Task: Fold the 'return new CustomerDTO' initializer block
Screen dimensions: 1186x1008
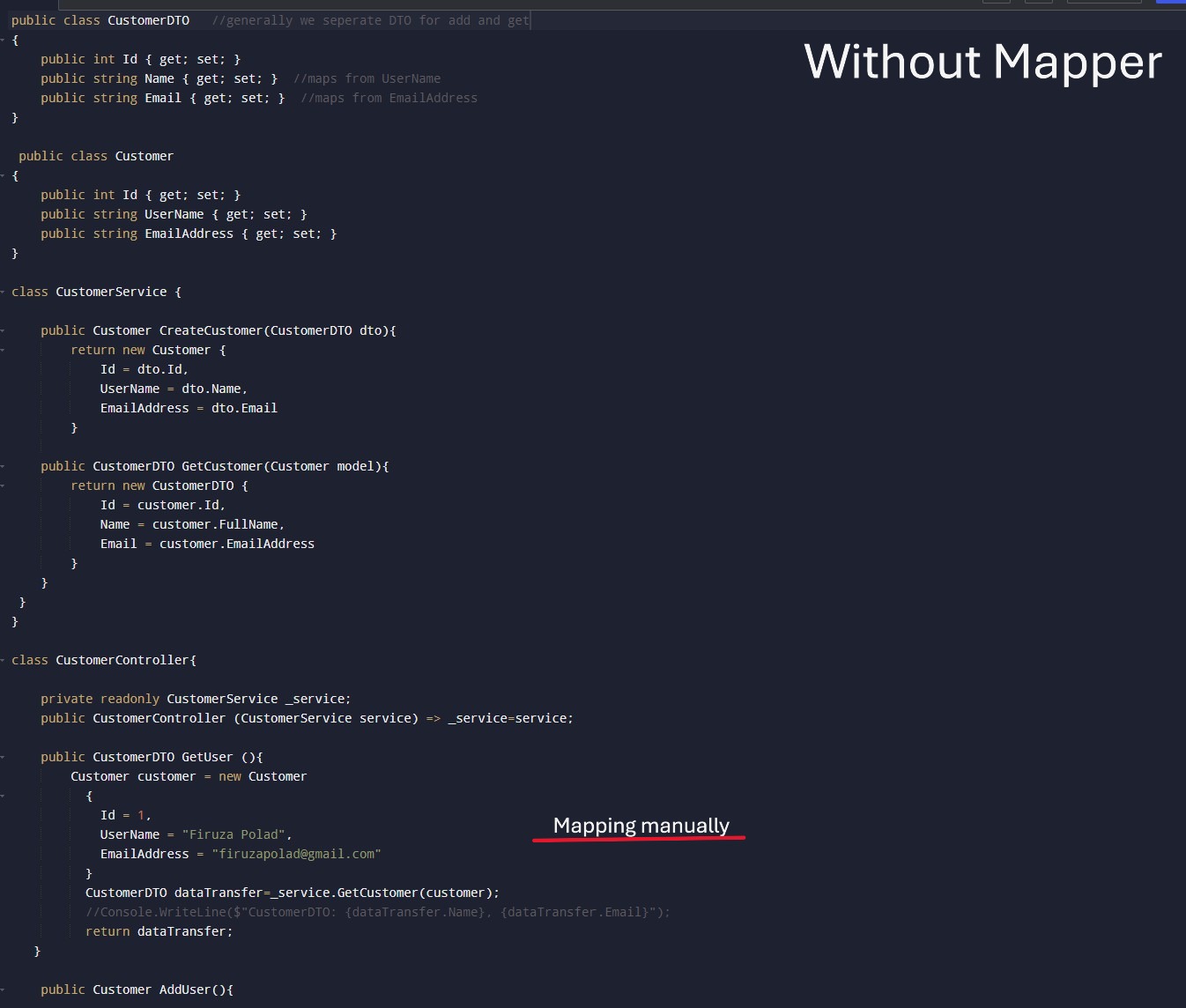Action: pyautogui.click(x=4, y=485)
